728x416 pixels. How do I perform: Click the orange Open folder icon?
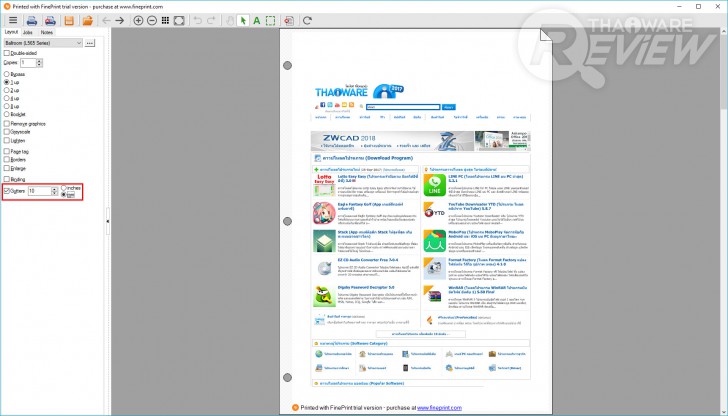pyautogui.click(x=87, y=20)
